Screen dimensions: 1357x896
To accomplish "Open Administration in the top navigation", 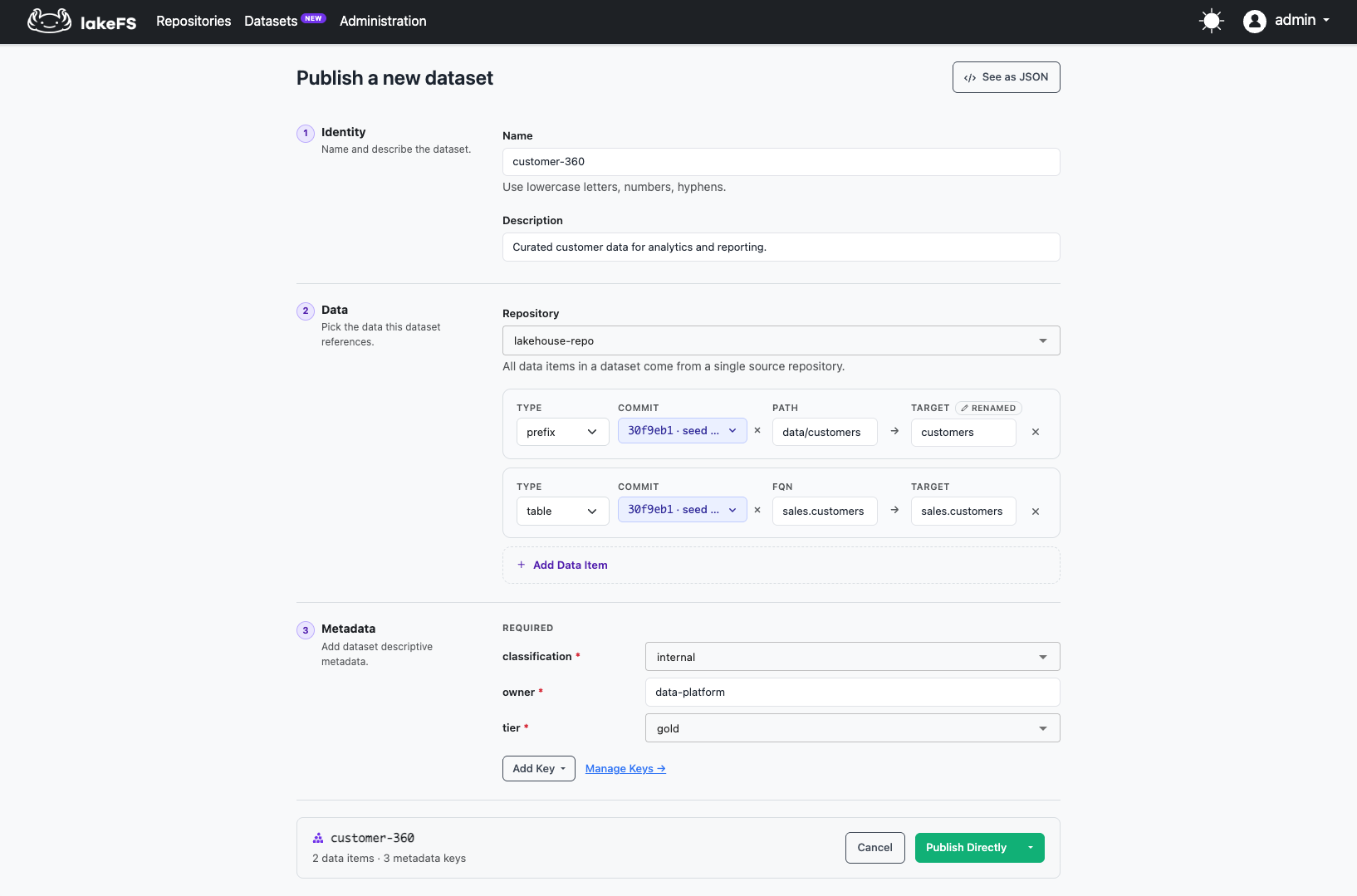I will point(383,22).
